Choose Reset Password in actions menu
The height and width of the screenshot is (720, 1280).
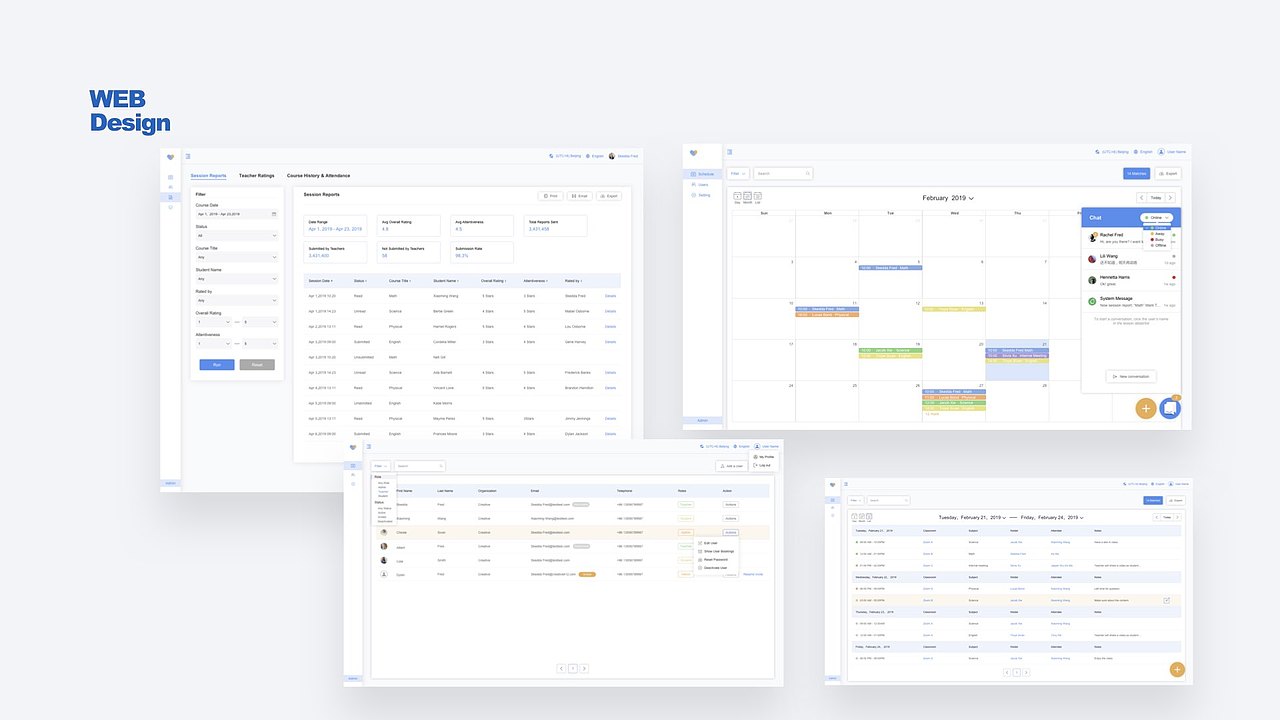point(713,559)
